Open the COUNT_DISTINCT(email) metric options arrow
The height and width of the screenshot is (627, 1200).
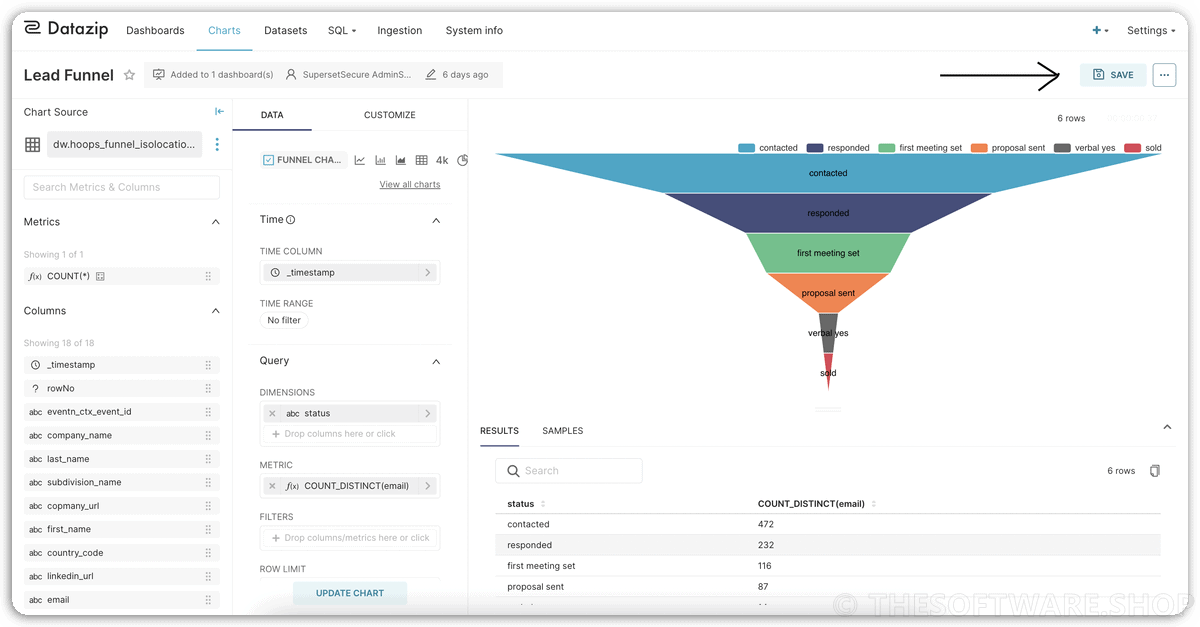click(x=428, y=486)
